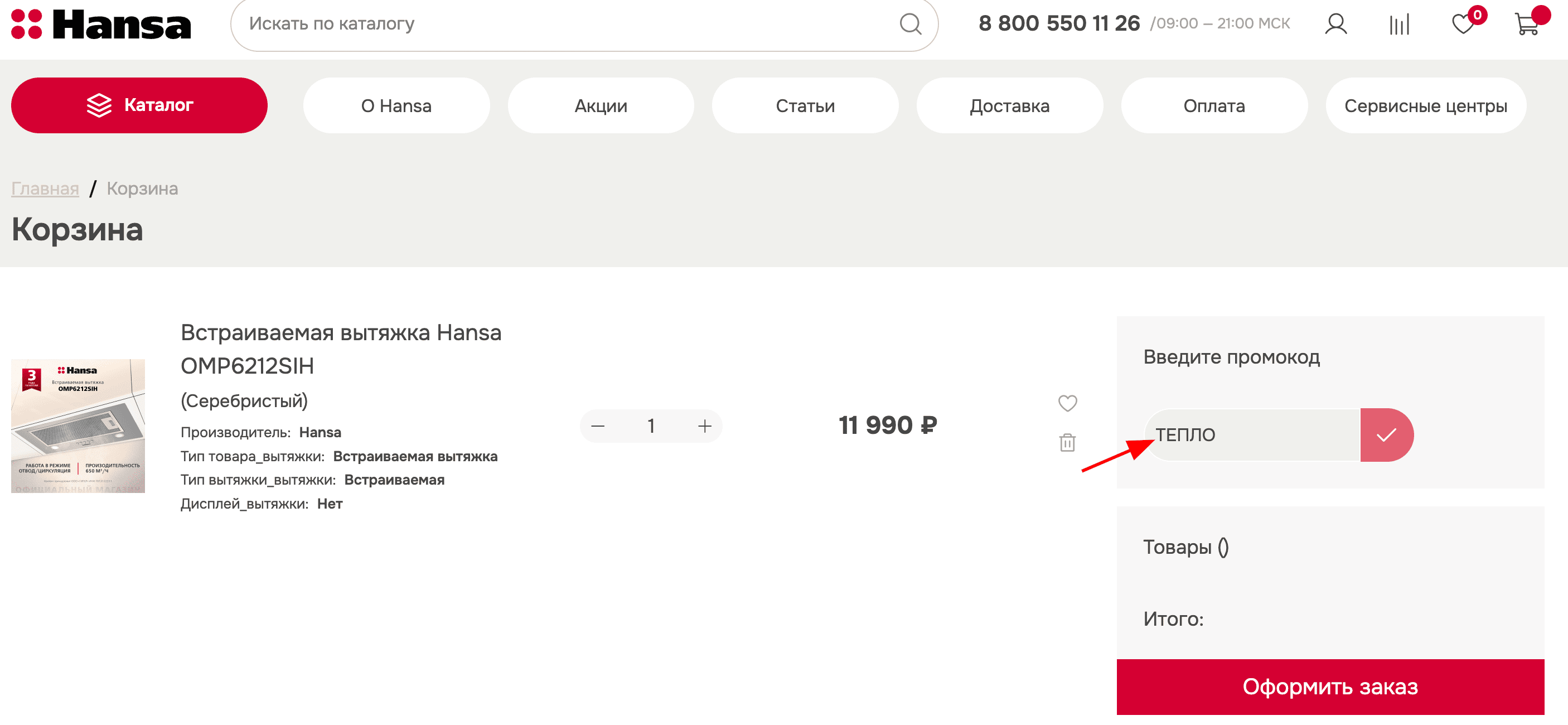This screenshot has height=725, width=1568.
Task: Click the (Серебристый) color text
Action: click(244, 400)
